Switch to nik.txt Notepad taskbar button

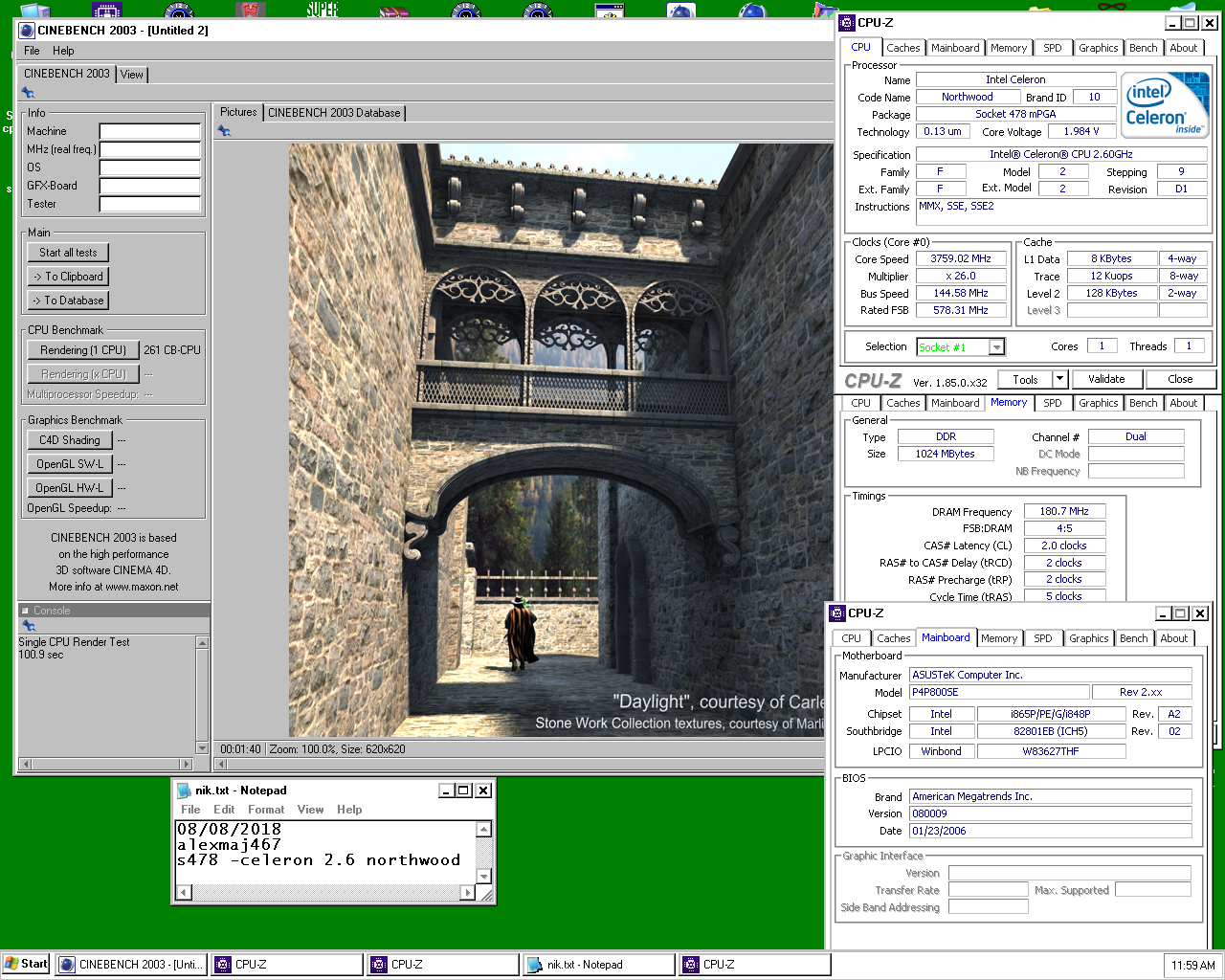pyautogui.click(x=598, y=965)
